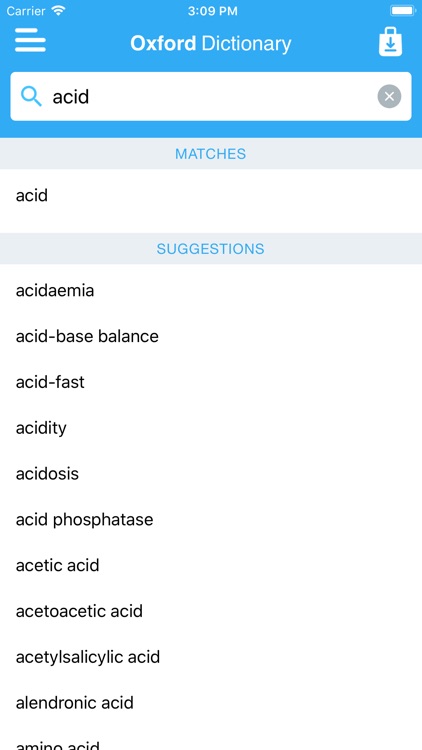Select the acidaemia suggestion

click(211, 290)
